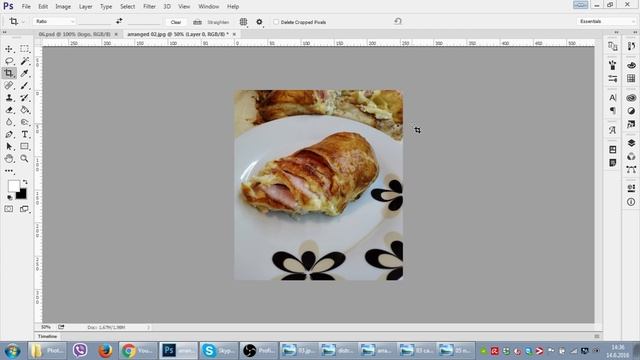Click the Windows Start button
640x360 pixels.
[x=12, y=351]
